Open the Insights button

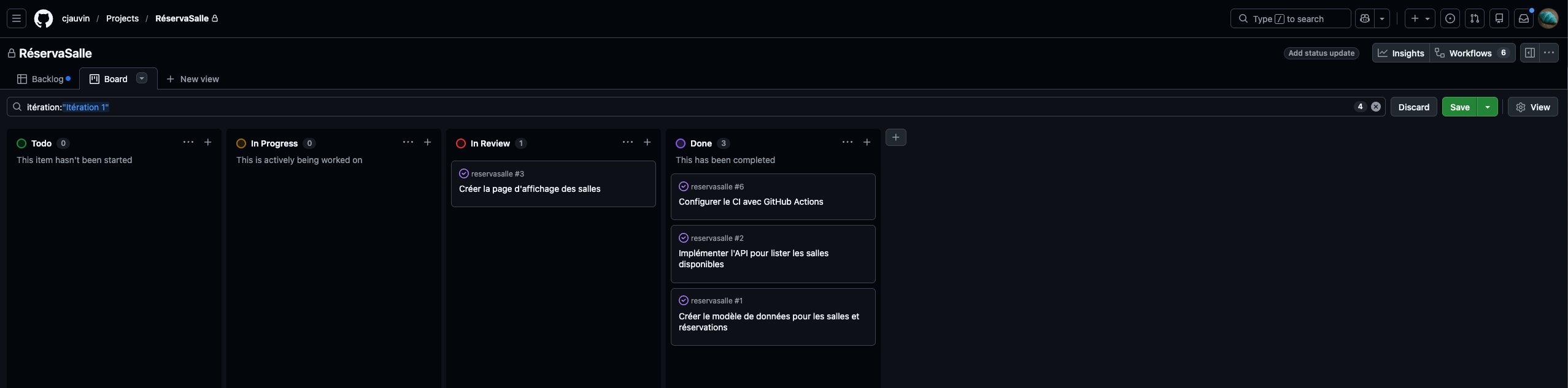point(1401,53)
